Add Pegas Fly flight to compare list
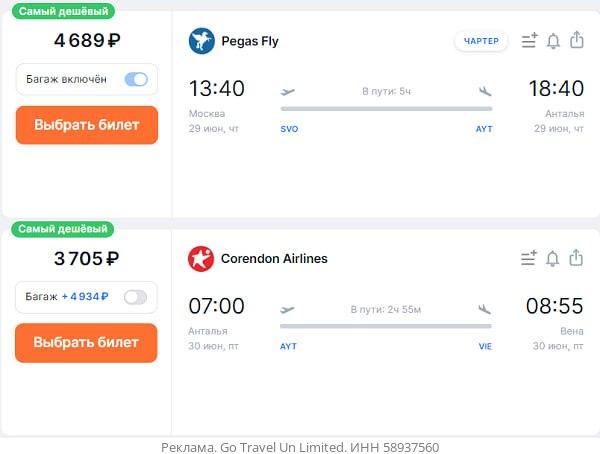 (528, 41)
